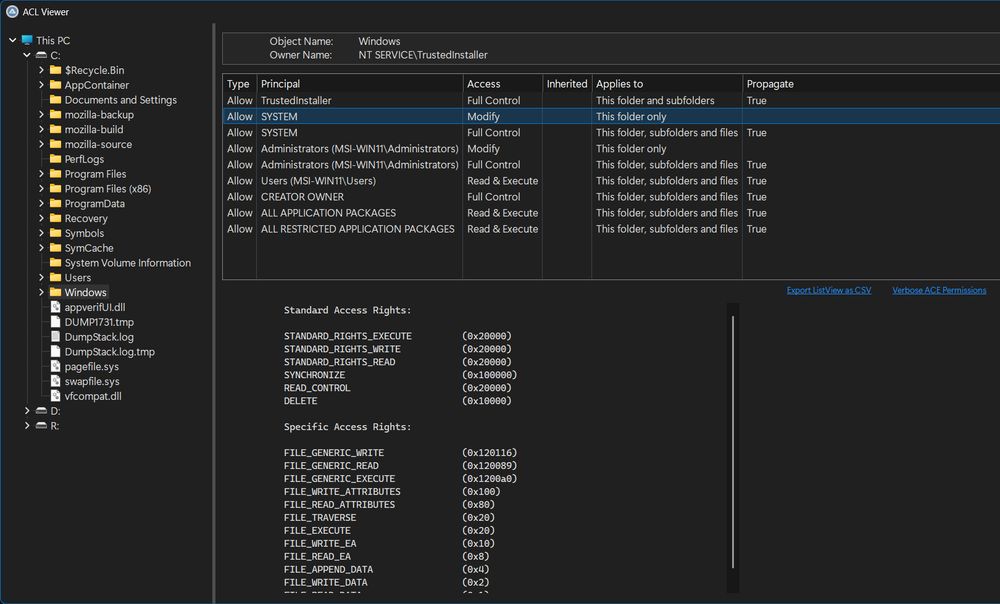
Task: Expand the R: drive node
Action: (x=27, y=425)
